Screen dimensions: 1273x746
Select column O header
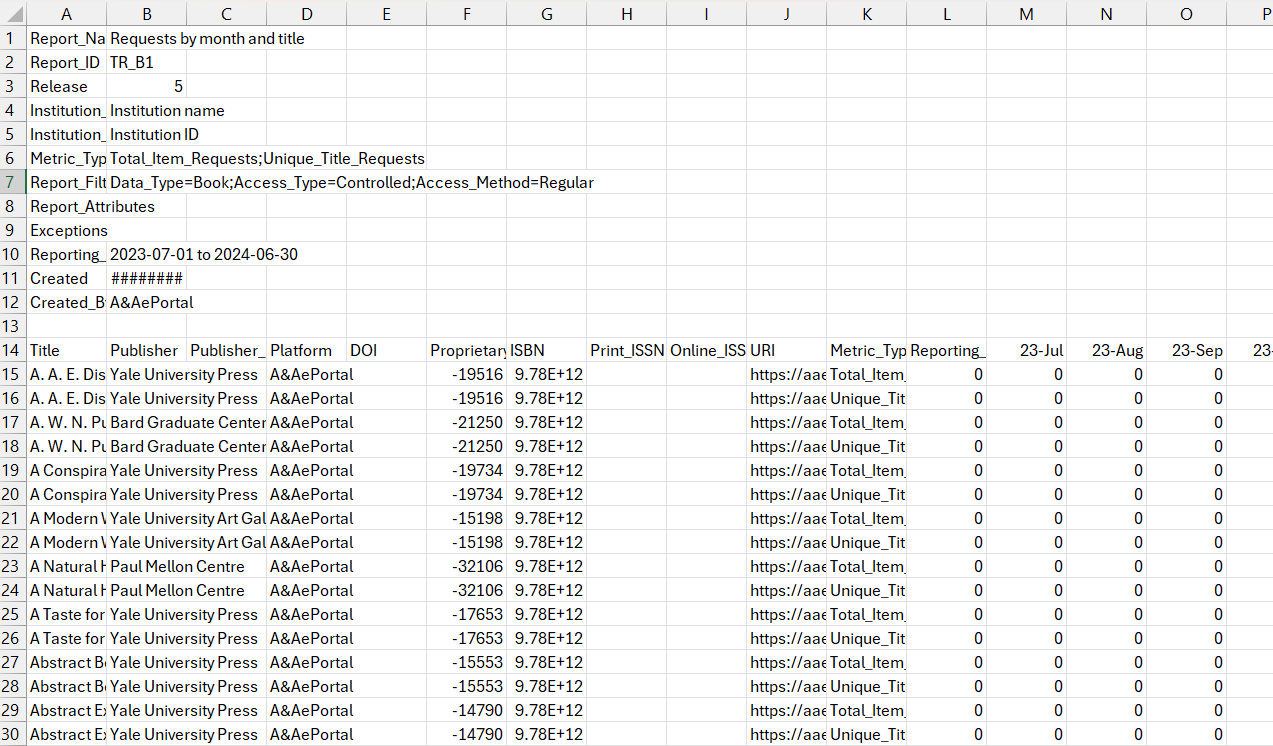pyautogui.click(x=1186, y=14)
